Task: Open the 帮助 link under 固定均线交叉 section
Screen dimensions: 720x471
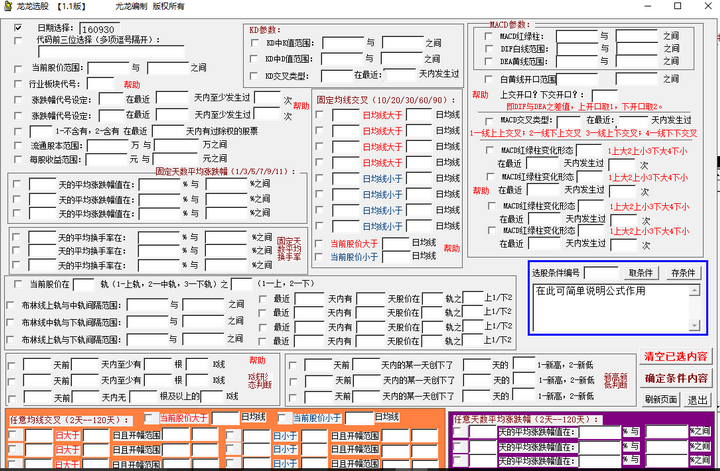Action: (451, 248)
